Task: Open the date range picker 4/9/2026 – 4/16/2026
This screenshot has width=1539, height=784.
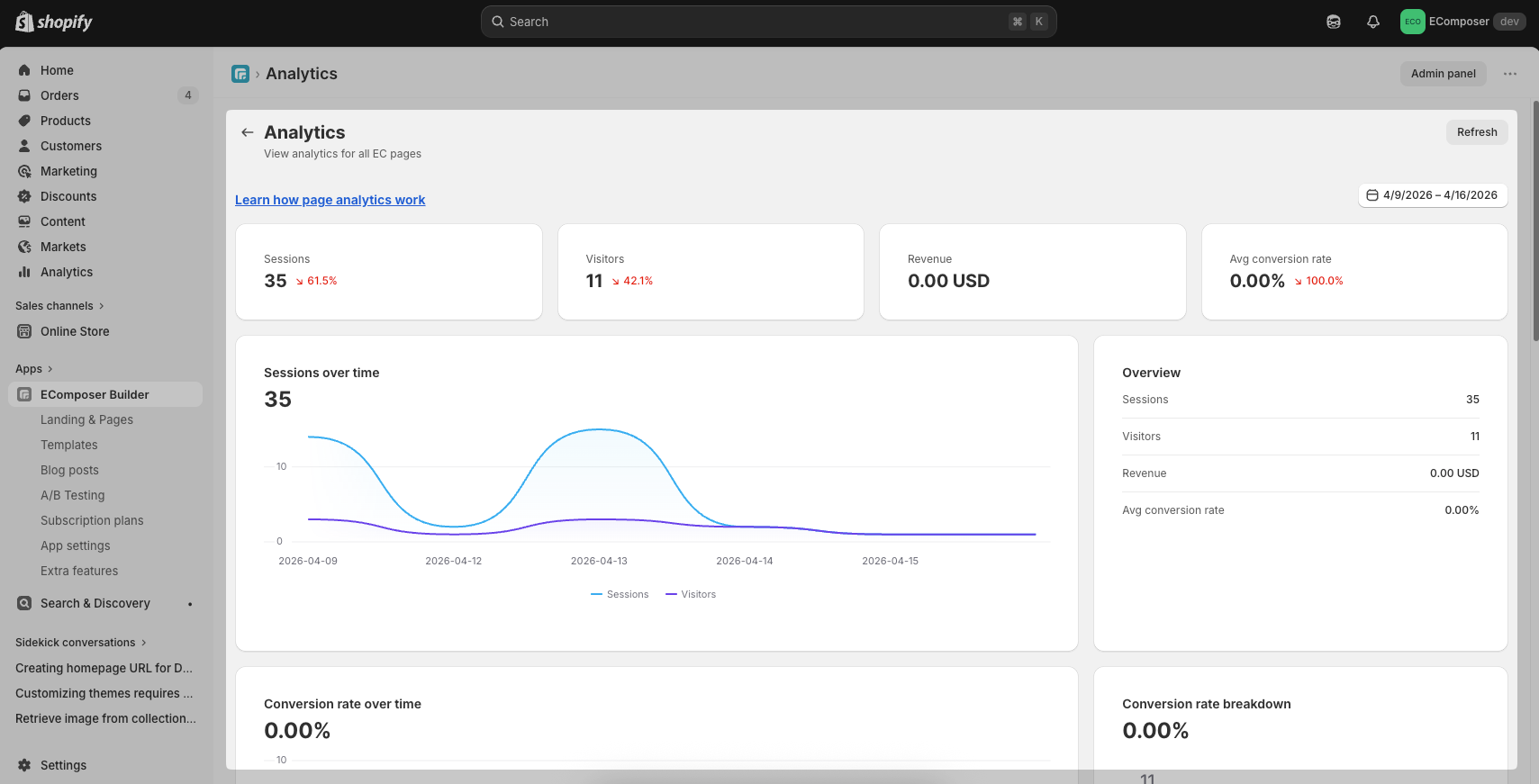Action: click(1432, 195)
